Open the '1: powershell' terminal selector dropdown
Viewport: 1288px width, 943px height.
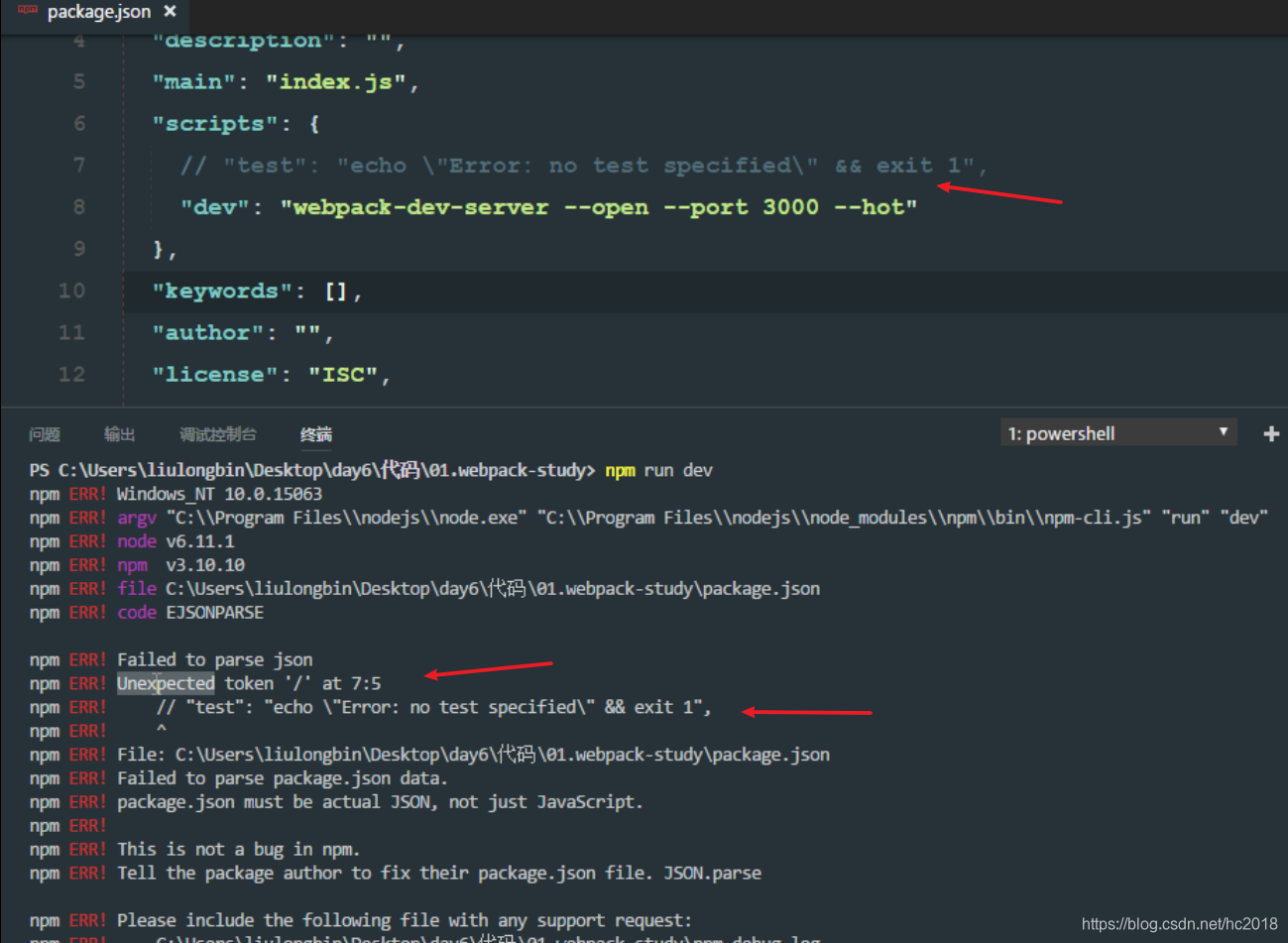1118,433
